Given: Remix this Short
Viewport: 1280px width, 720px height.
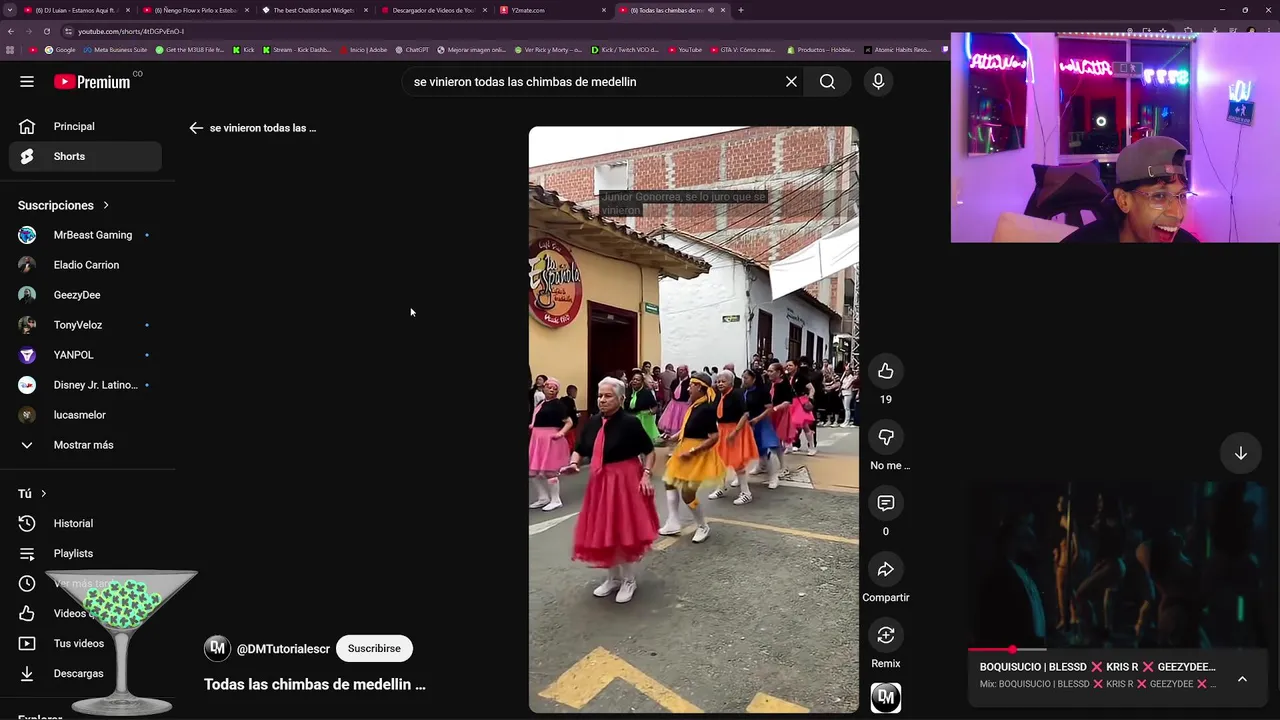Looking at the screenshot, I should tap(885, 635).
